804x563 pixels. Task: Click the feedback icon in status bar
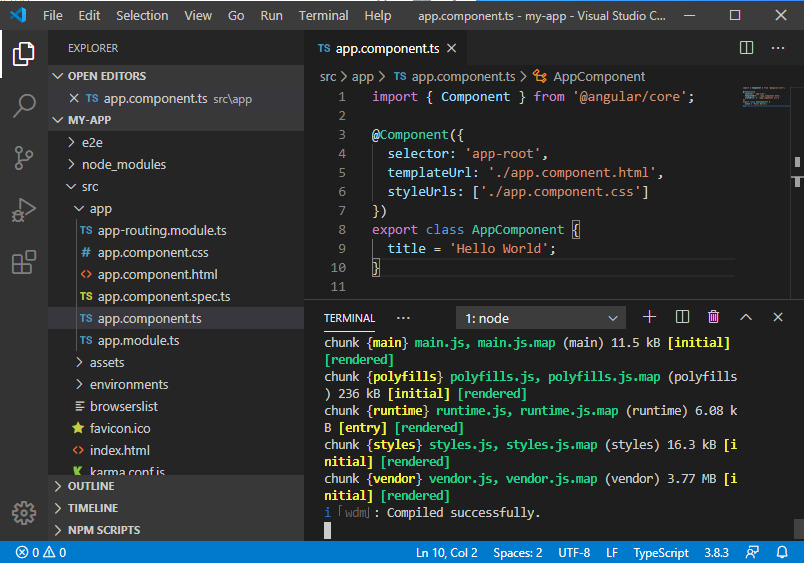[x=752, y=552]
